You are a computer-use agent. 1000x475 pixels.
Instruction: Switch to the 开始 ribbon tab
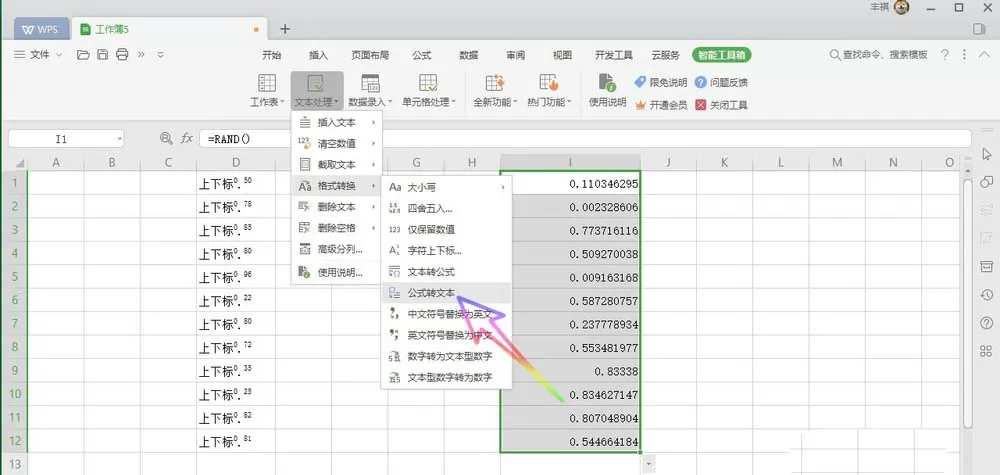(x=272, y=55)
